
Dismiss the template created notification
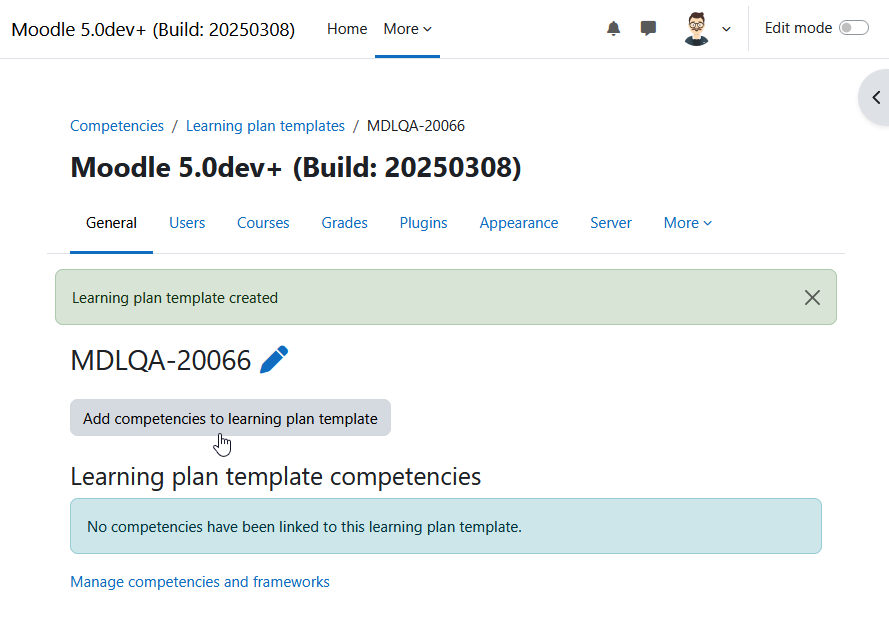[812, 297]
